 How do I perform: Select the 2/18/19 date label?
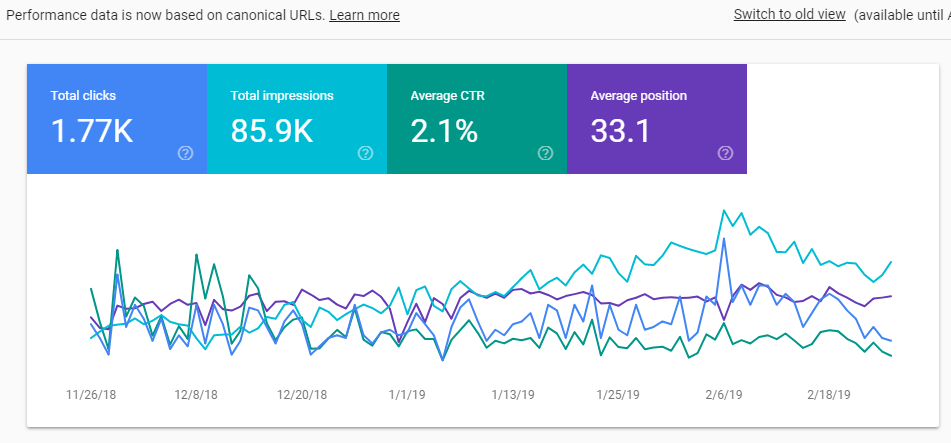click(x=830, y=394)
